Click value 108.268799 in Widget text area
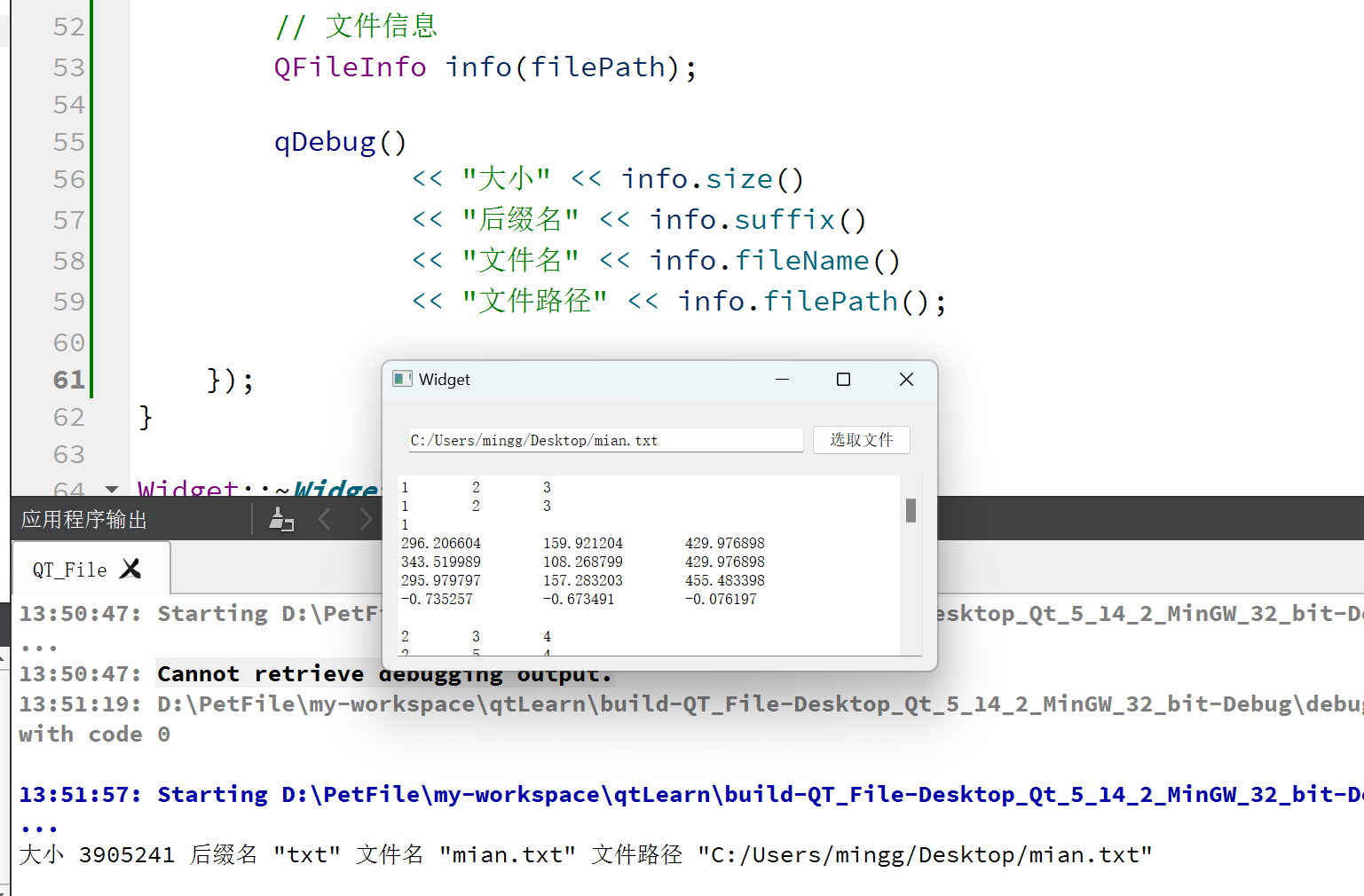Viewport: 1364px width, 896px height. pos(583,562)
